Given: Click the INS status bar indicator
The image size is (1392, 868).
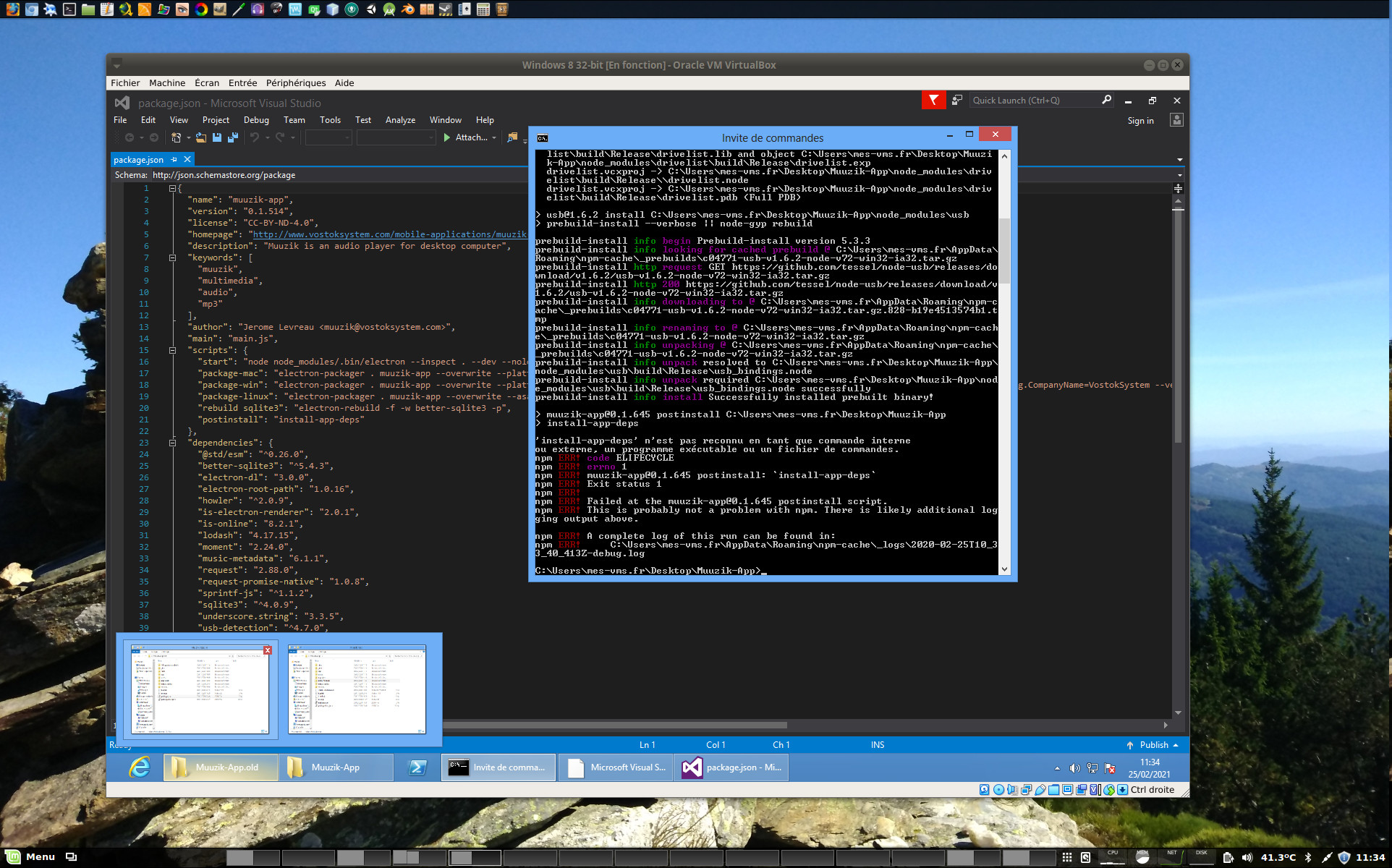Looking at the screenshot, I should [877, 745].
